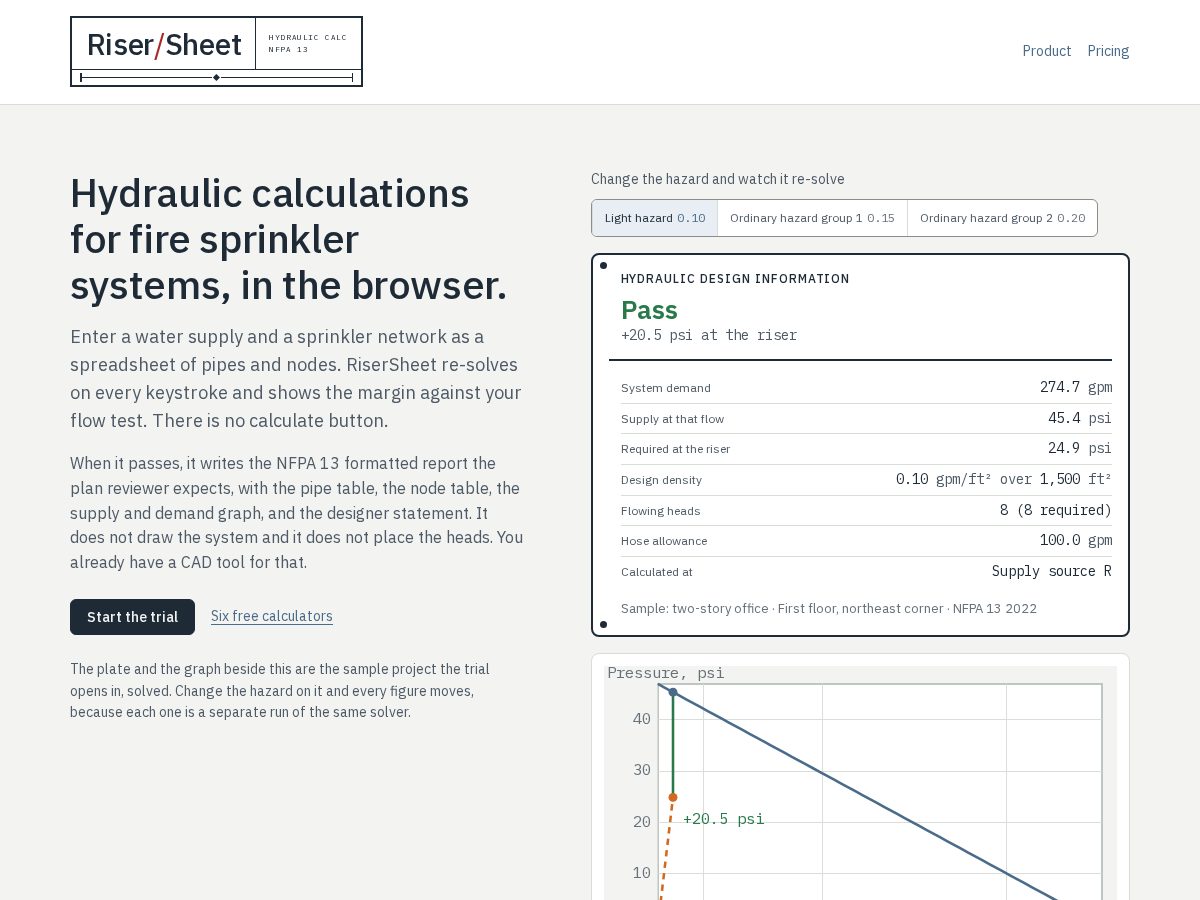Click the Start the trial button
Screen dimensions: 1200x900
(x=132, y=617)
